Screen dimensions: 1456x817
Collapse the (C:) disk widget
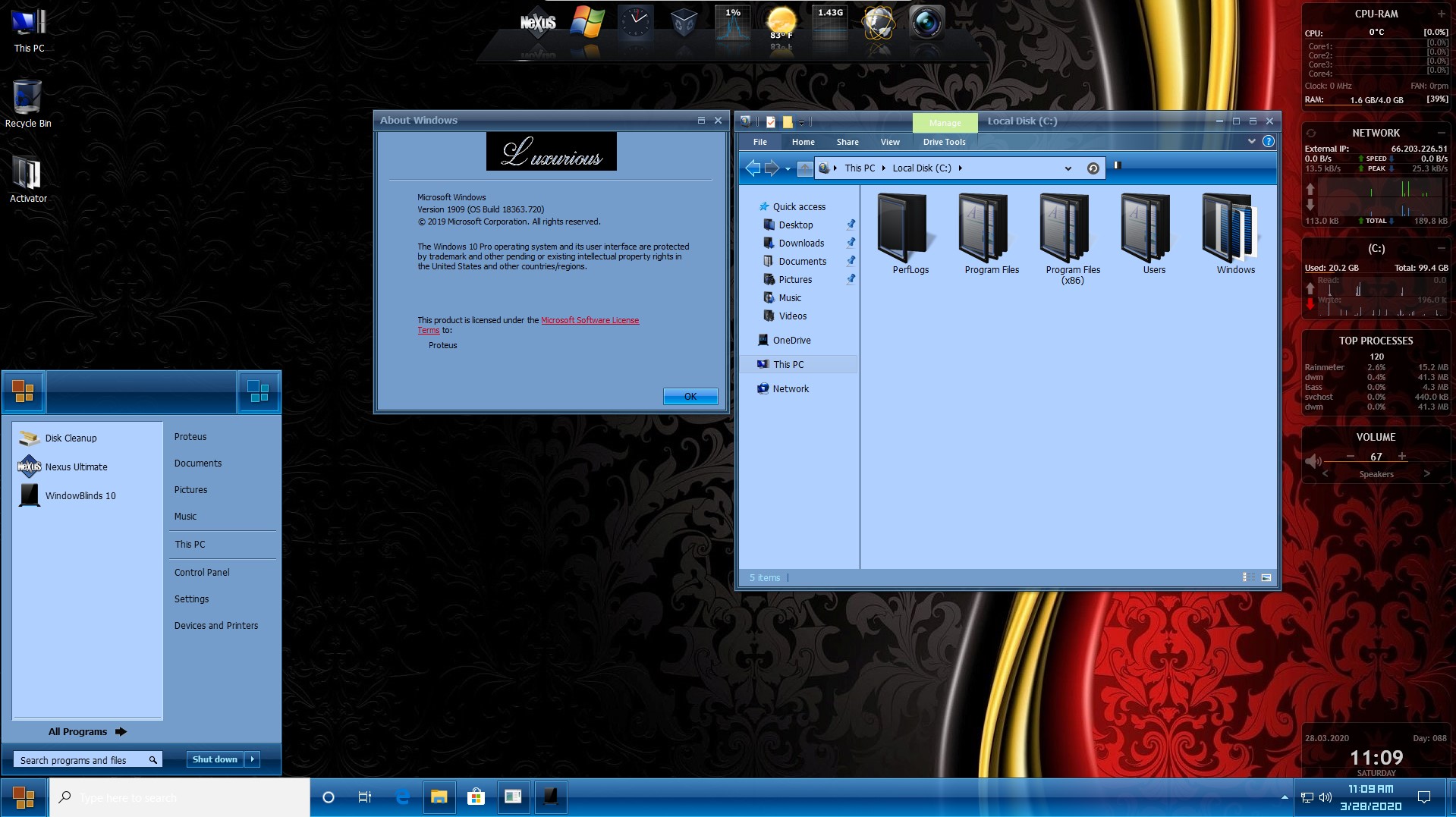[x=1441, y=248]
